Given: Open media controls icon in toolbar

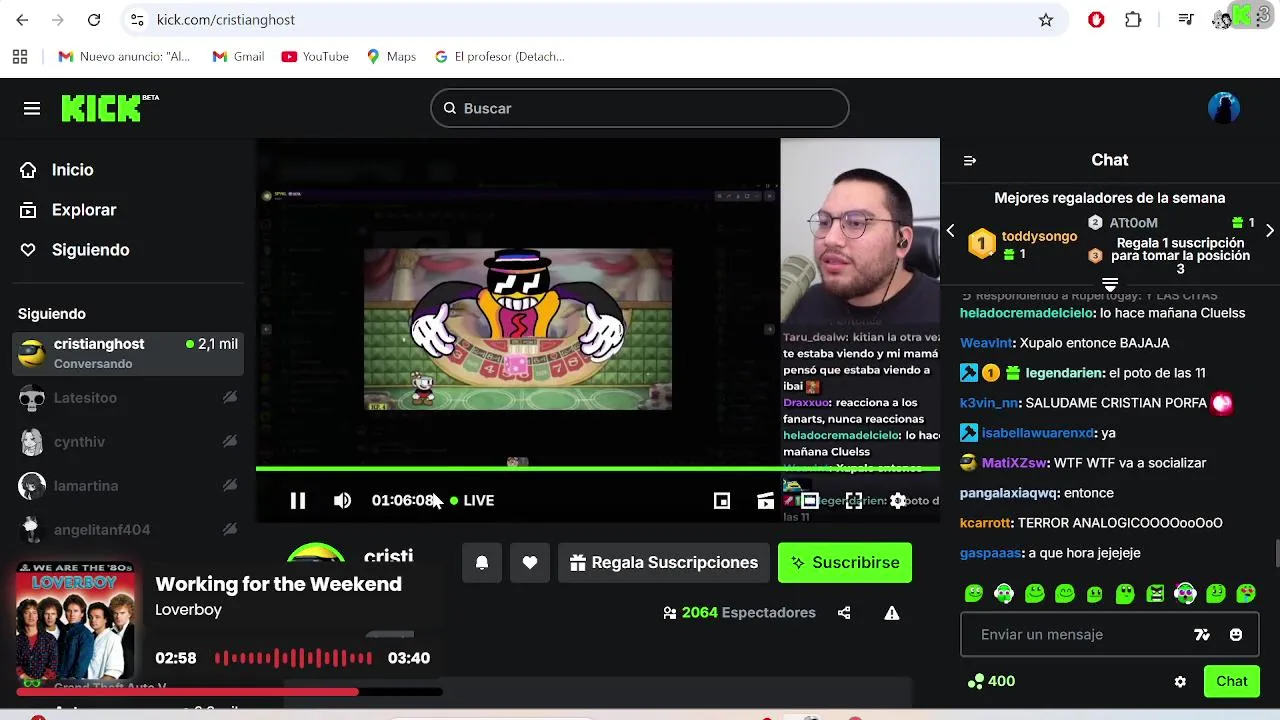Looking at the screenshot, I should (x=1186, y=20).
